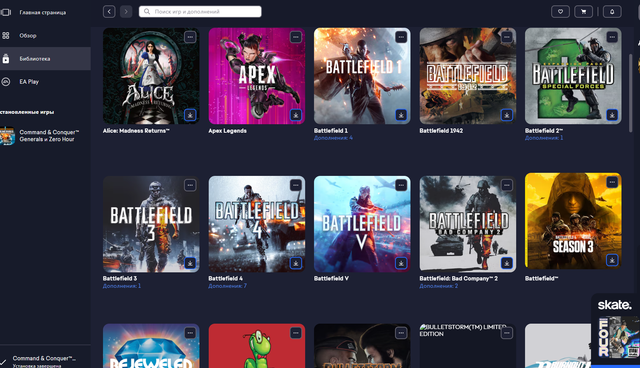View Battlefield 4 add-ons link
640x368 pixels.
[x=227, y=286]
